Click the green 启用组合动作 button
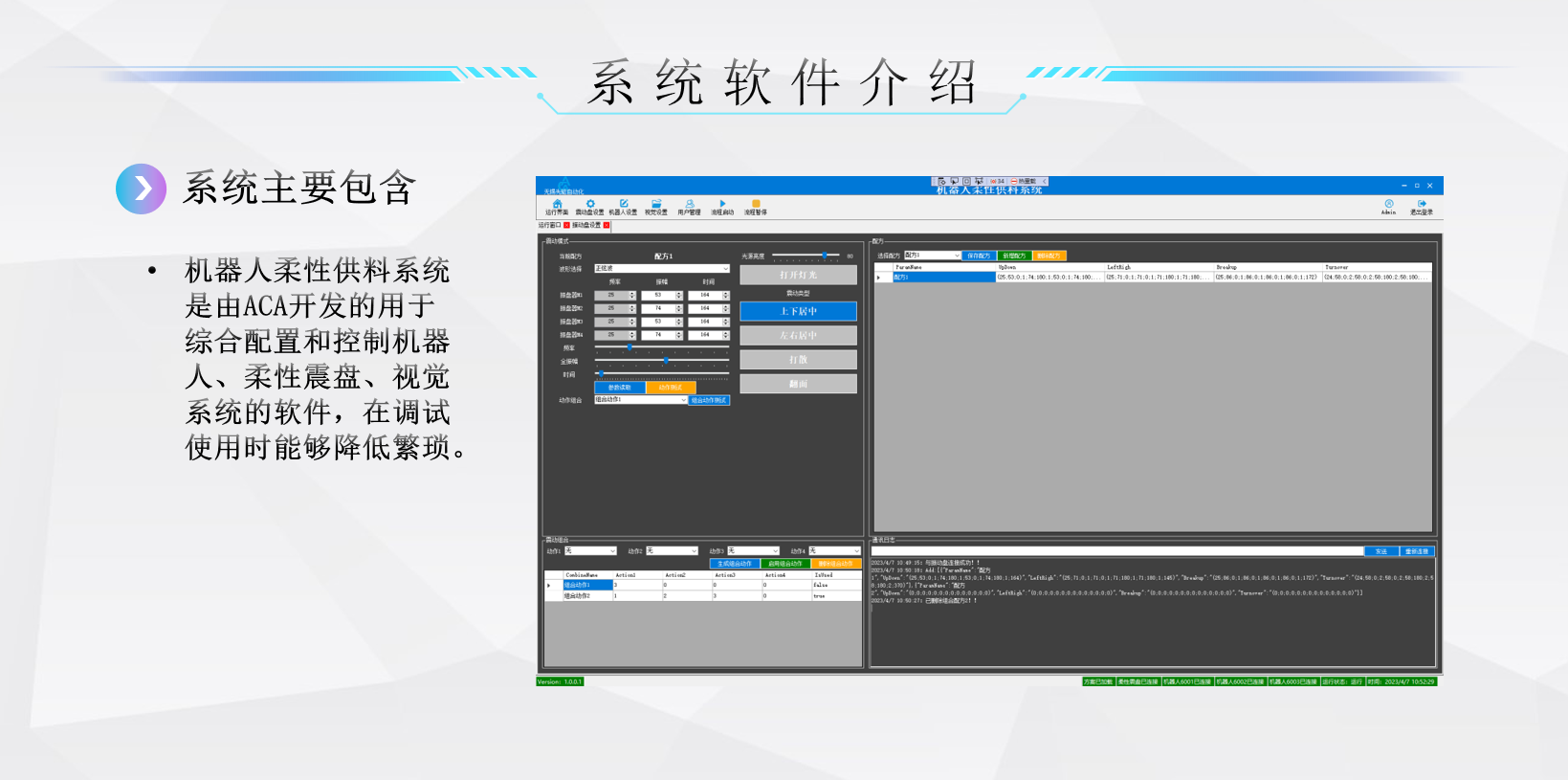Screen dimensions: 1568x780 (785, 564)
